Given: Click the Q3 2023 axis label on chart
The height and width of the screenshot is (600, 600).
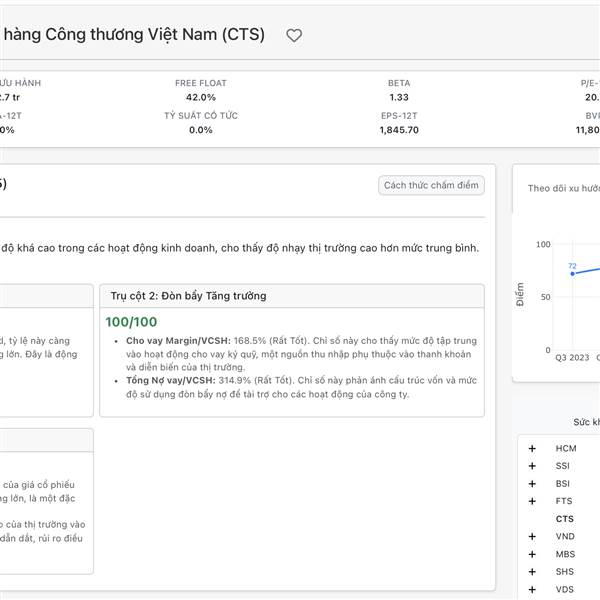Looking at the screenshot, I should point(572,358).
